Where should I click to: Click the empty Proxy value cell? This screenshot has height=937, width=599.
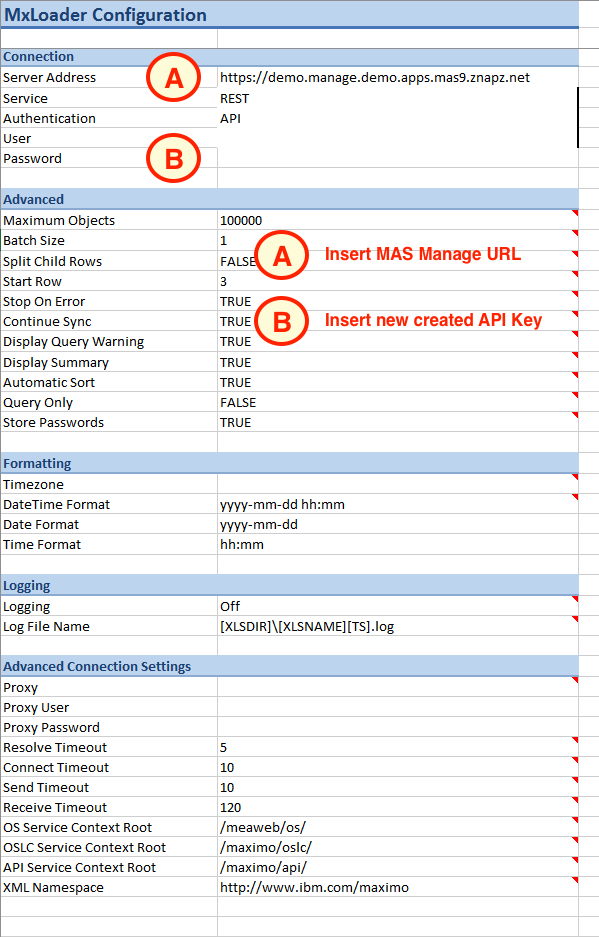(398, 687)
